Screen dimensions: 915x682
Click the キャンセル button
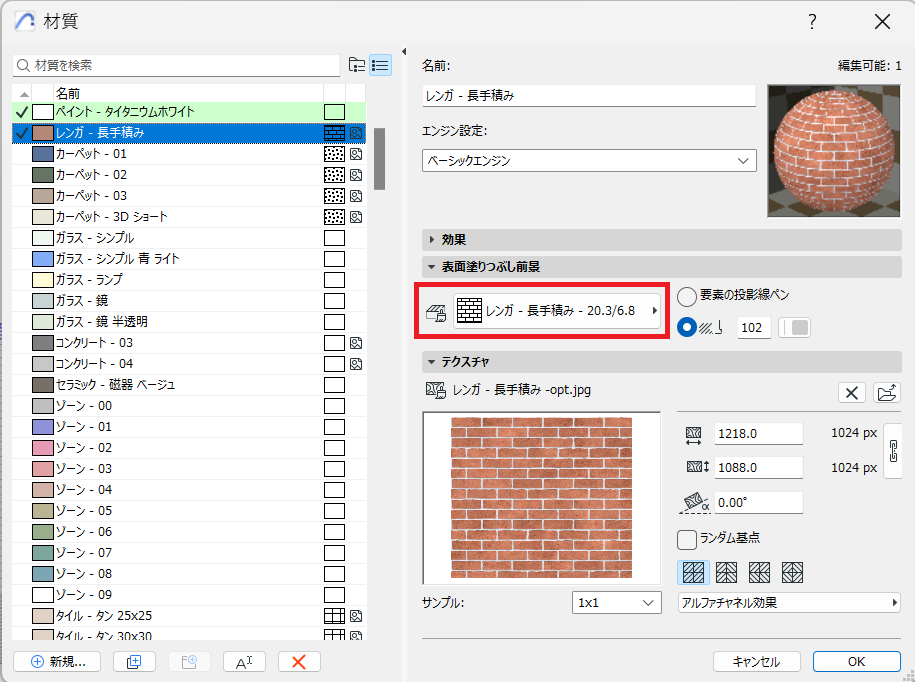(756, 661)
